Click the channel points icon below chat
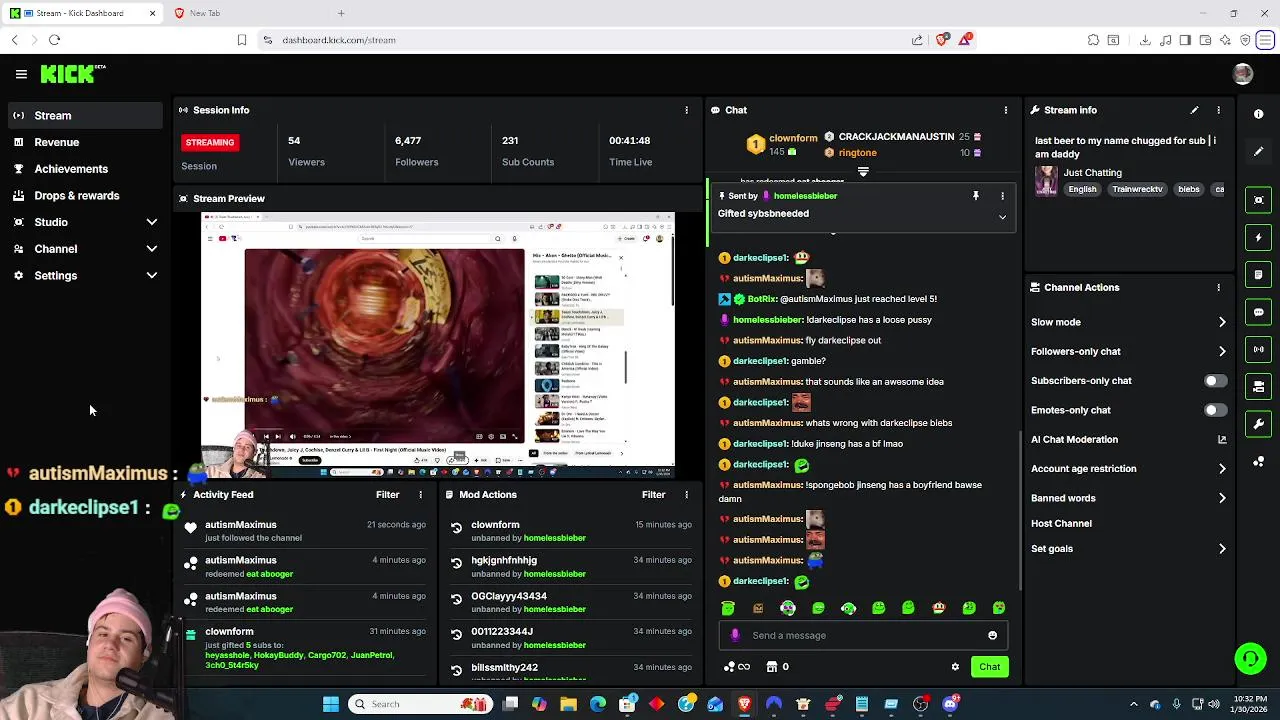 (729, 667)
